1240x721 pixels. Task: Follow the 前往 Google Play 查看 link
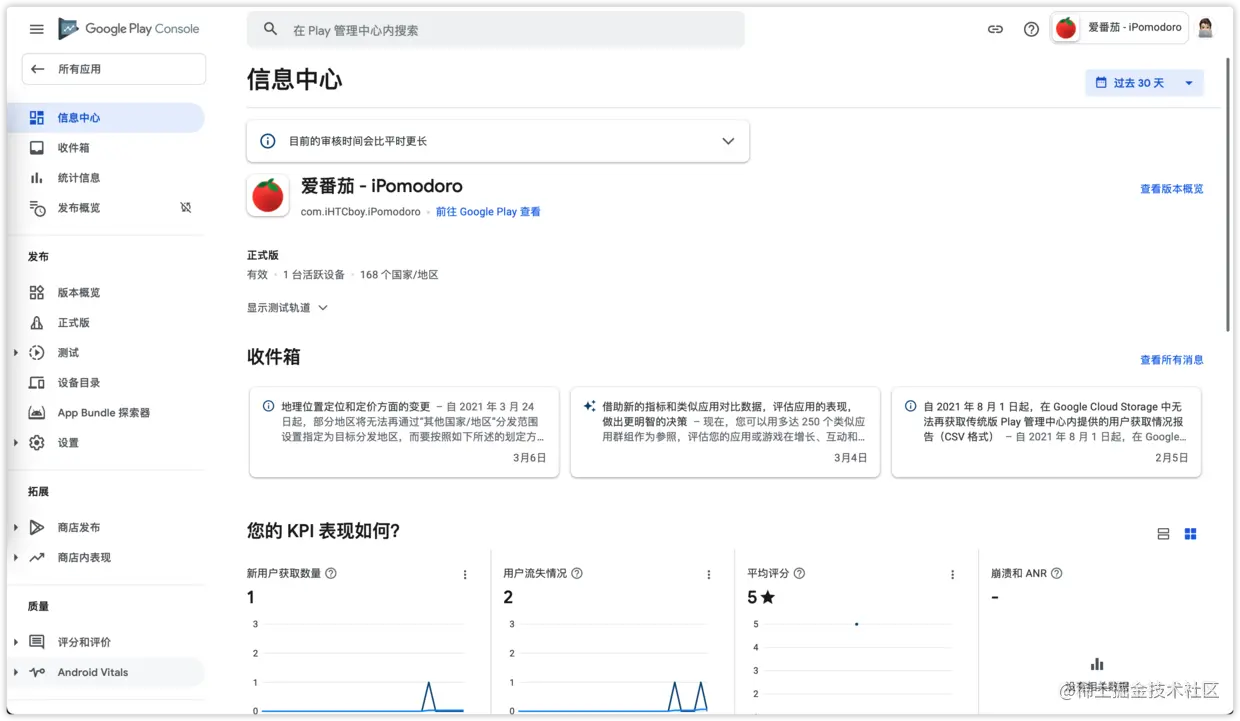tap(488, 212)
